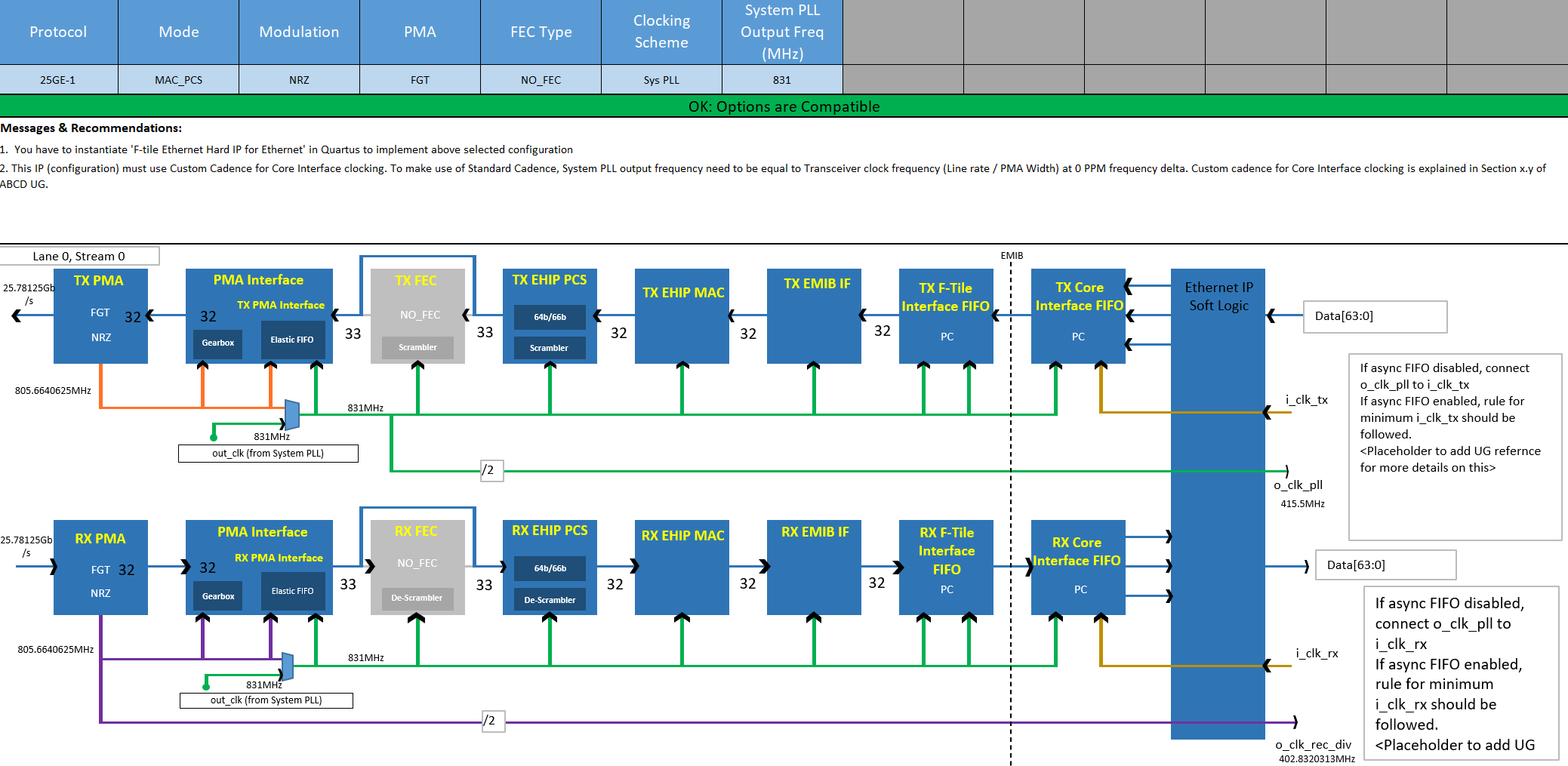Open the FEC Type cell showing NO_FEC
1568x766 pixels.
click(541, 80)
